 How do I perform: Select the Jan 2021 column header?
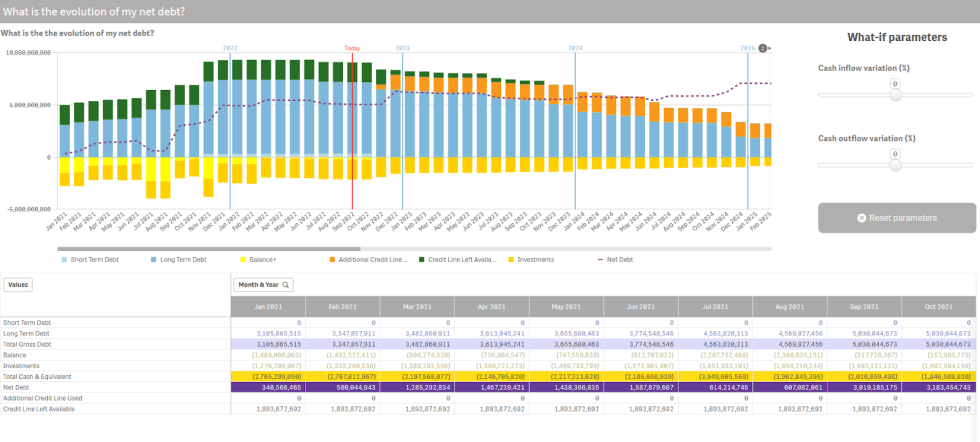(x=268, y=306)
